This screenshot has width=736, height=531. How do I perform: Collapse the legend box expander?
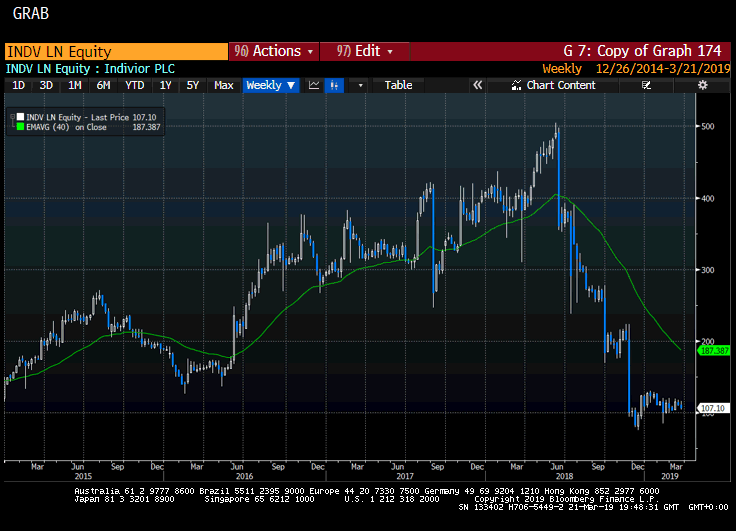pos(13,117)
